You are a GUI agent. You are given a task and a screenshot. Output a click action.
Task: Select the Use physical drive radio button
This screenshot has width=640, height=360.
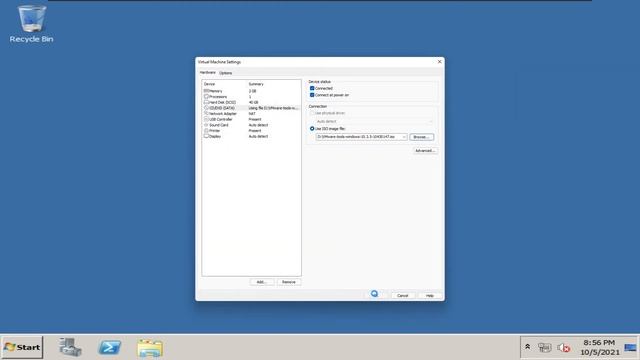tap(312, 113)
